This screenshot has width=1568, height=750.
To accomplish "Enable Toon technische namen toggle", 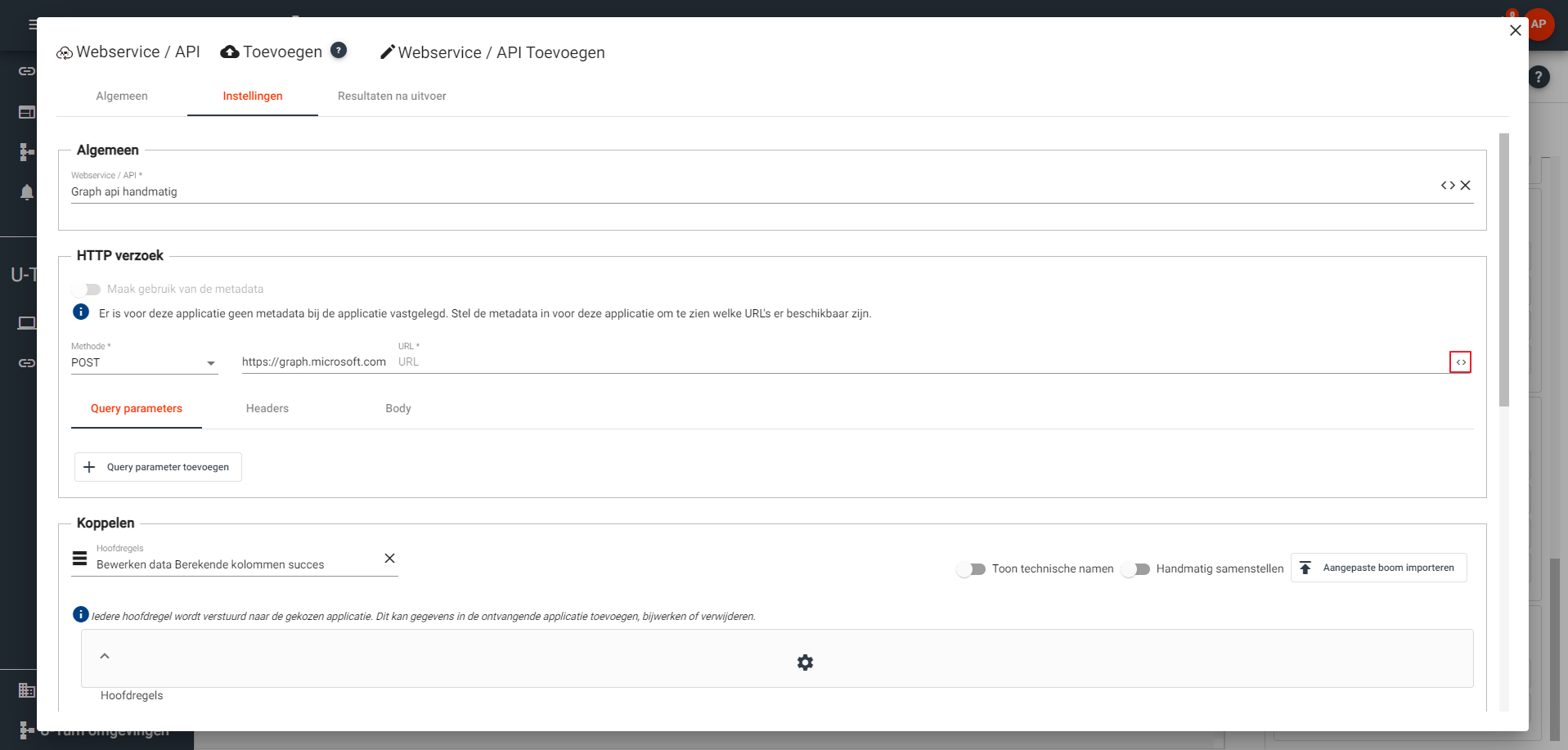I will click(x=971, y=569).
